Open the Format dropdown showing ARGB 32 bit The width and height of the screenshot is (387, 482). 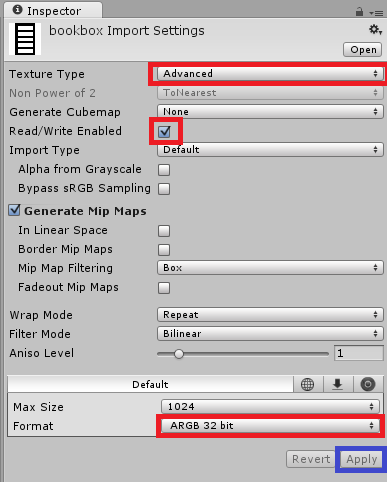270,426
